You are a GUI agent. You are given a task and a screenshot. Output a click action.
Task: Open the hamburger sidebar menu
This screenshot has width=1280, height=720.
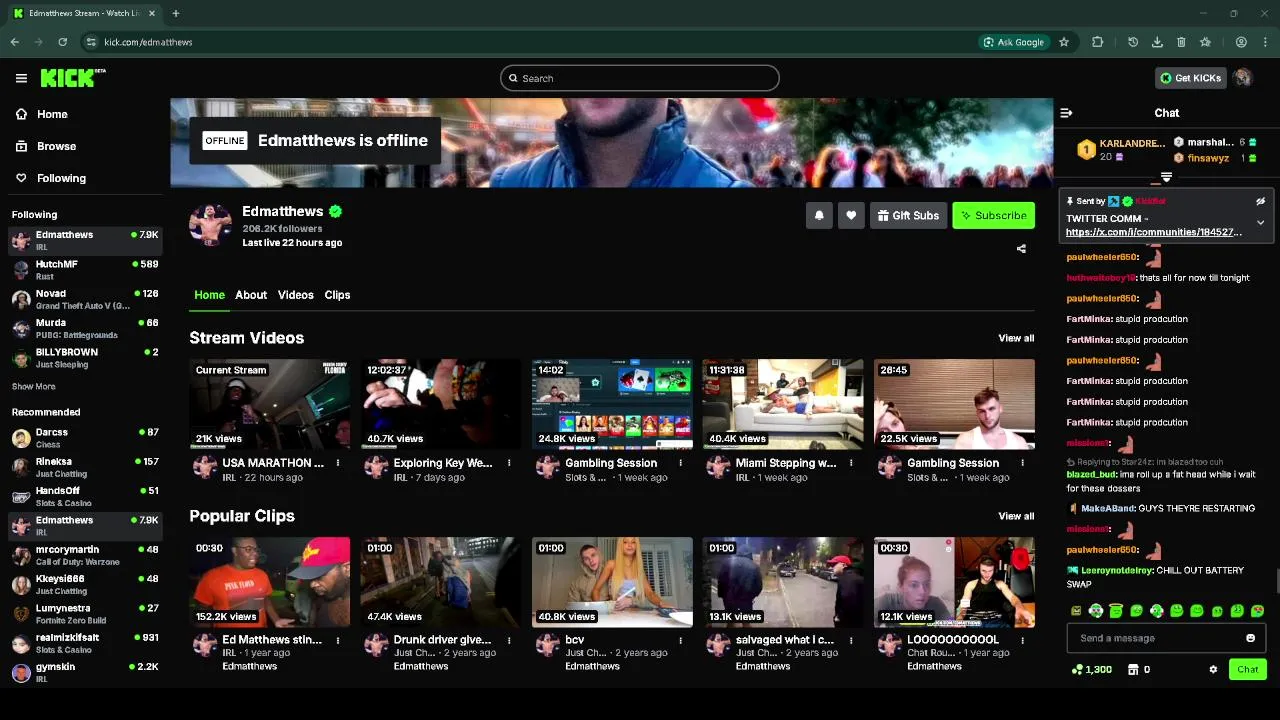[x=21, y=78]
